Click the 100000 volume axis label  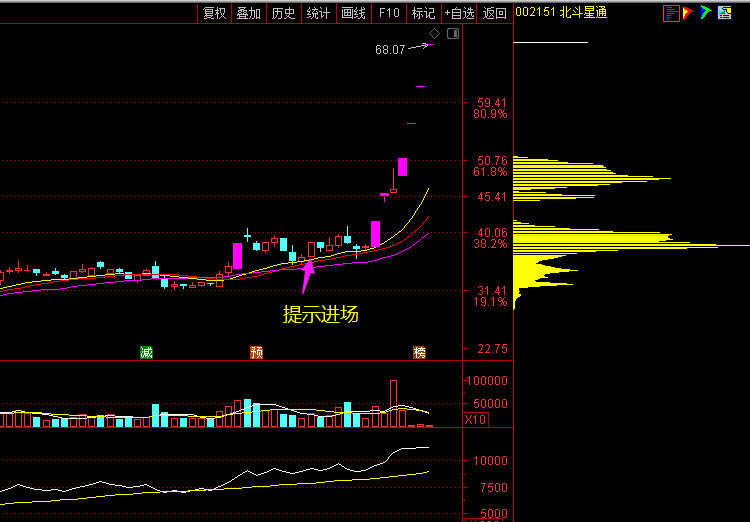click(x=487, y=381)
